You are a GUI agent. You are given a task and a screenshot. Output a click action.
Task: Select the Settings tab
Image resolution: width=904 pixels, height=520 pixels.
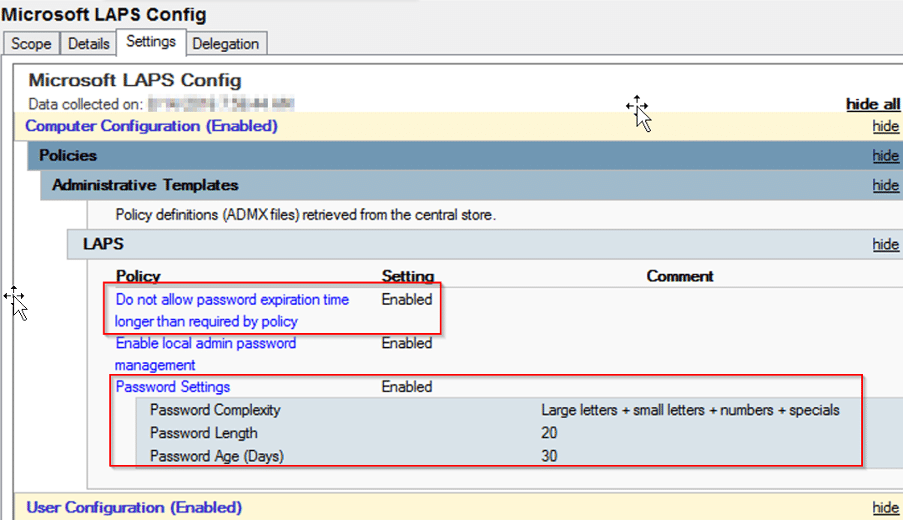click(151, 42)
